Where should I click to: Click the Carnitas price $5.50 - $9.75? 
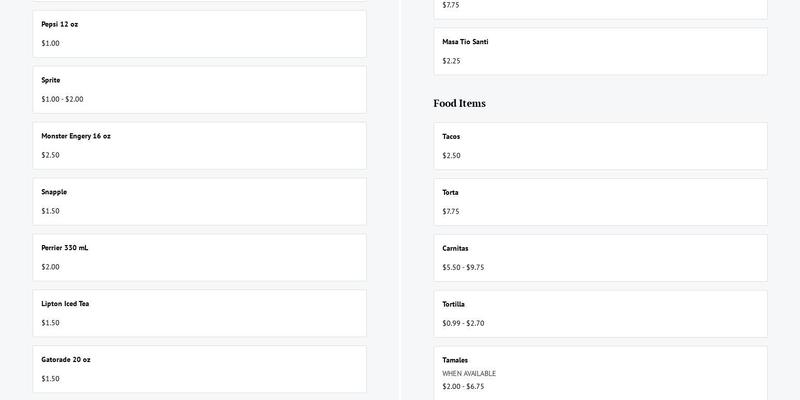point(463,267)
